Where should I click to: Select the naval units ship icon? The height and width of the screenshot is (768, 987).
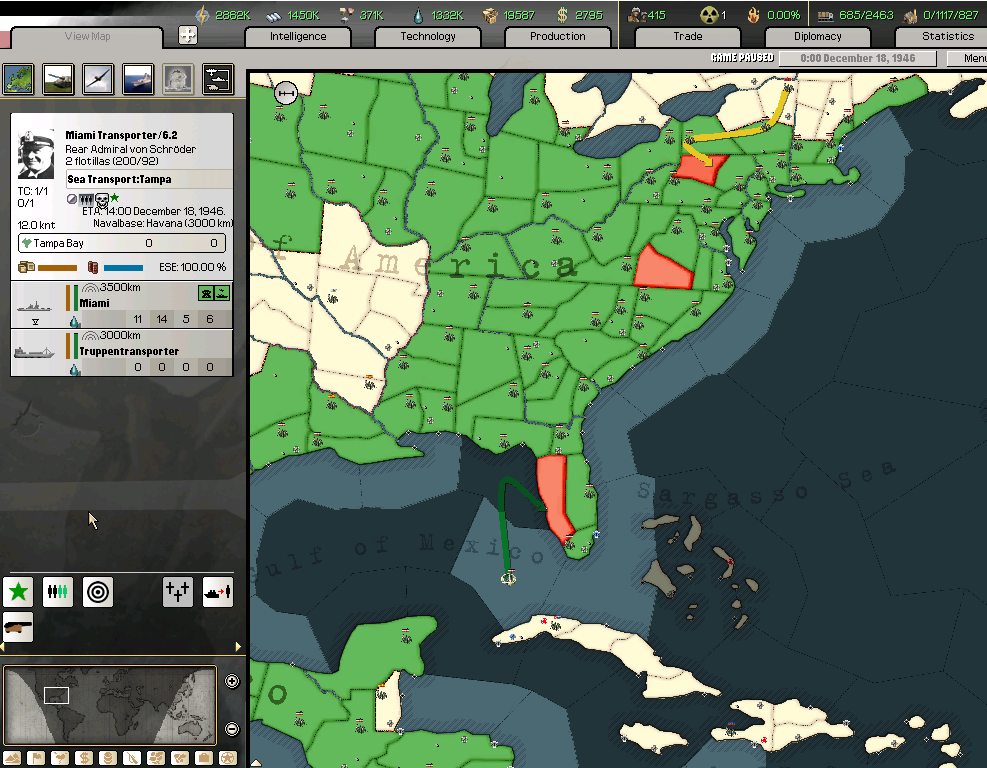[138, 79]
